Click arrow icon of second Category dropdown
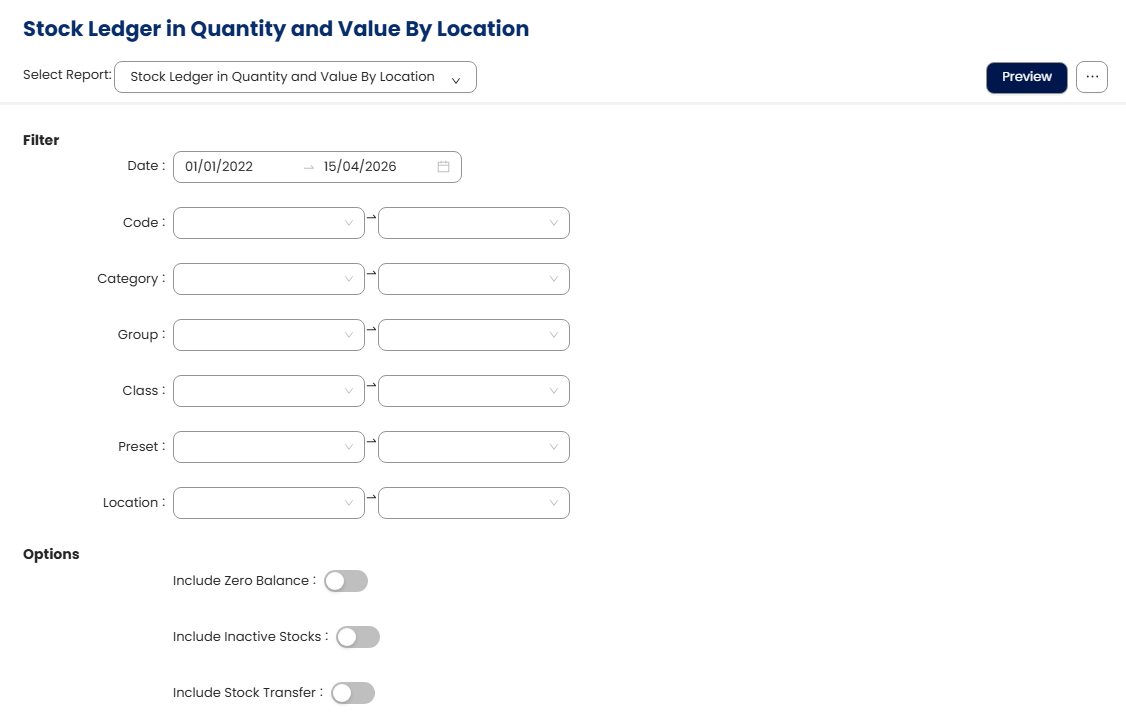1126x719 pixels. tap(554, 279)
